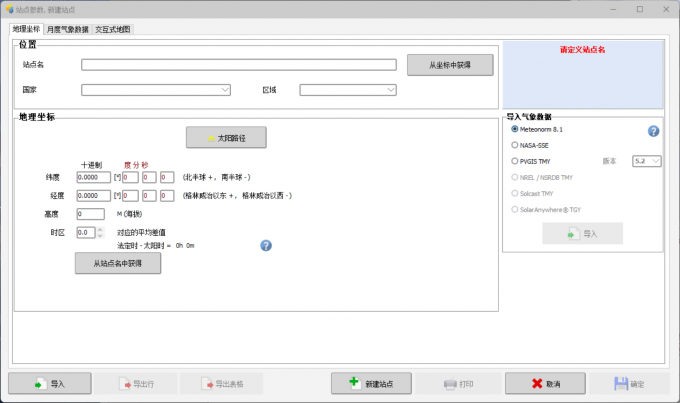Click the 高度 altitude input field

click(x=90, y=213)
